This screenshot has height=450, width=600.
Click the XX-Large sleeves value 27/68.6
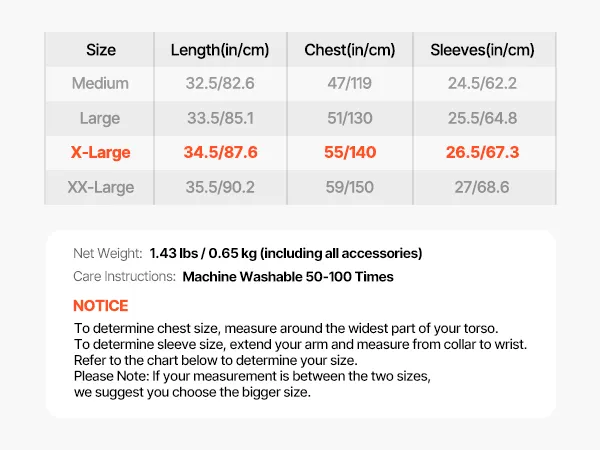[x=482, y=187]
